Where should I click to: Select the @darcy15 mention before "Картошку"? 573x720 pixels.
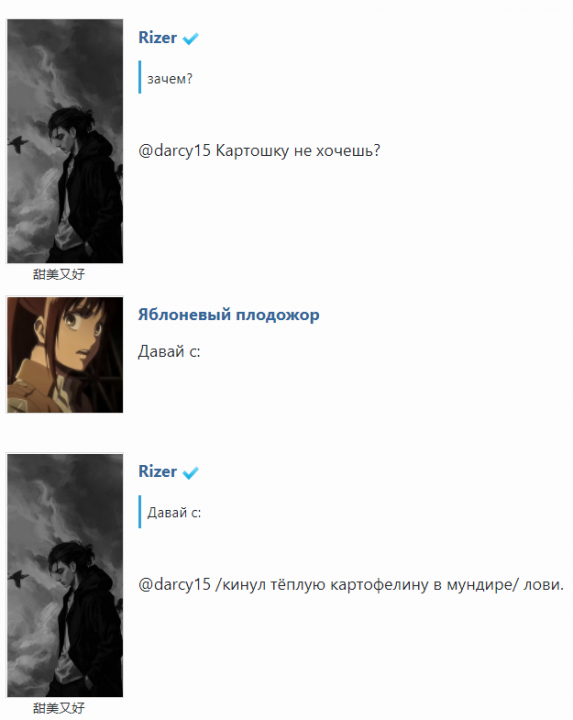click(x=174, y=151)
